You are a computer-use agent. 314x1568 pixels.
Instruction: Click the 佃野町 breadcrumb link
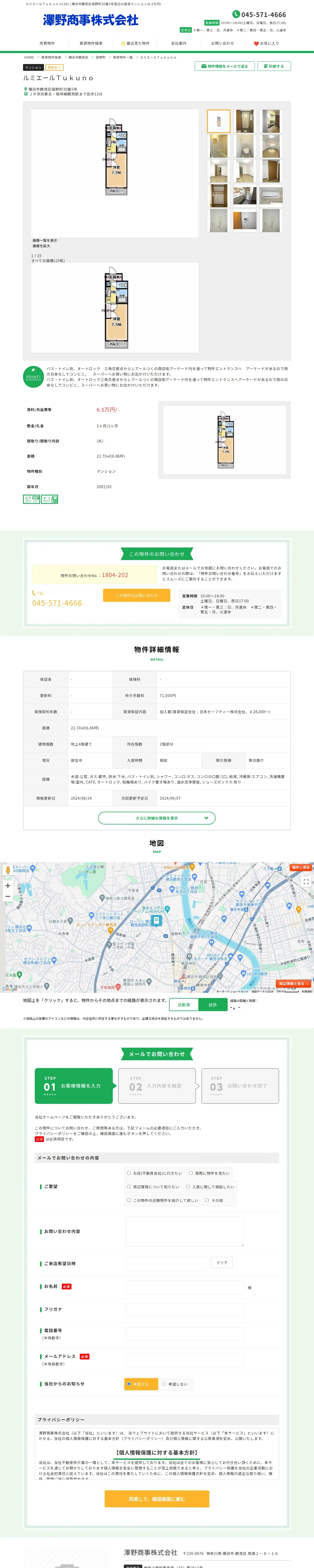tap(100, 57)
